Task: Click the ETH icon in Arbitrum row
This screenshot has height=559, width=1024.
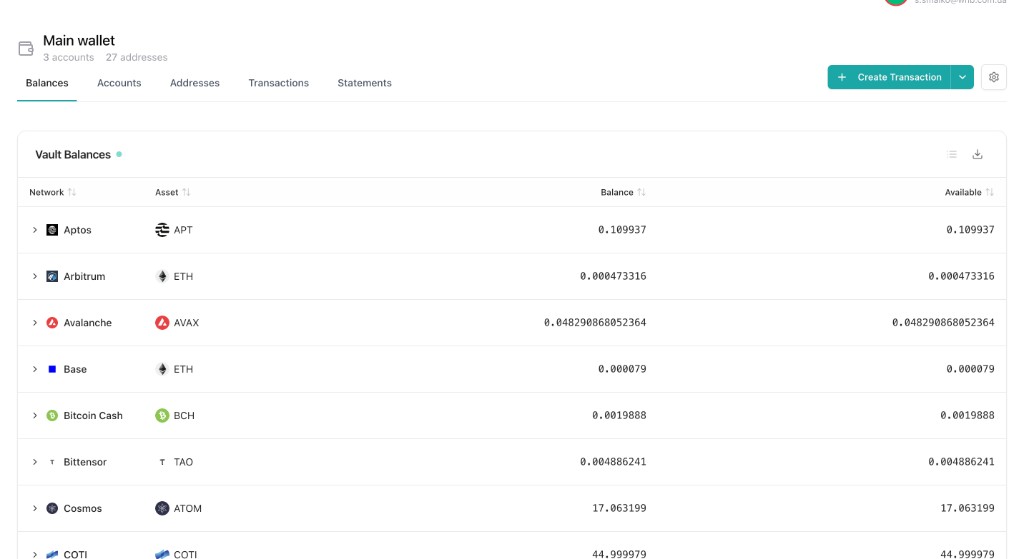Action: pos(162,276)
